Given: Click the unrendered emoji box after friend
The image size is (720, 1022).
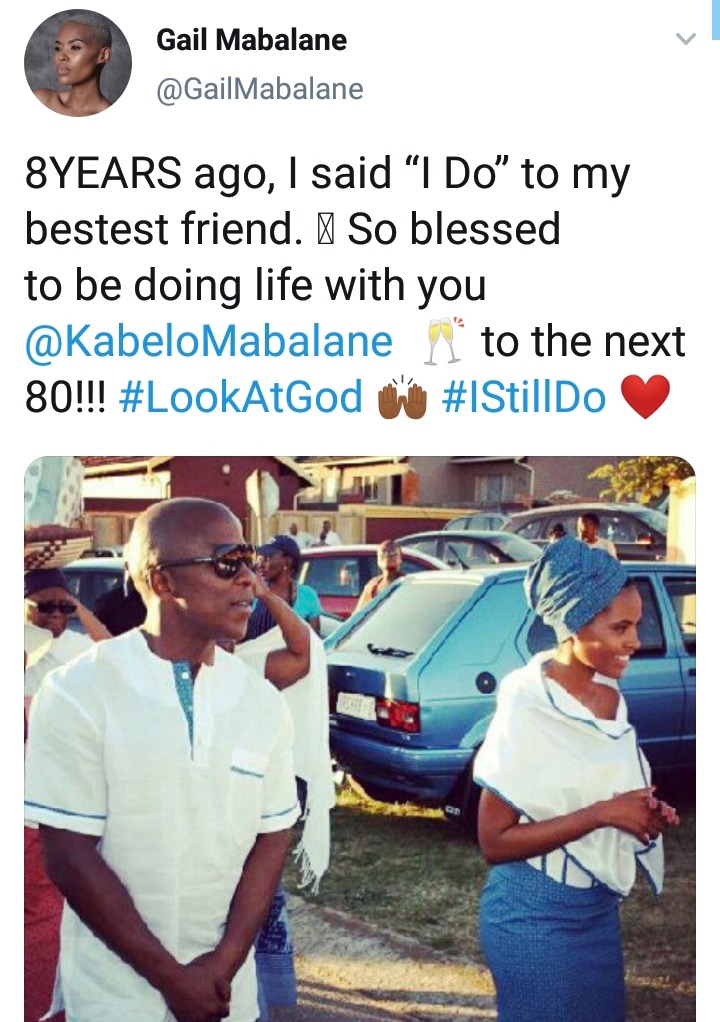Looking at the screenshot, I should point(325,230).
